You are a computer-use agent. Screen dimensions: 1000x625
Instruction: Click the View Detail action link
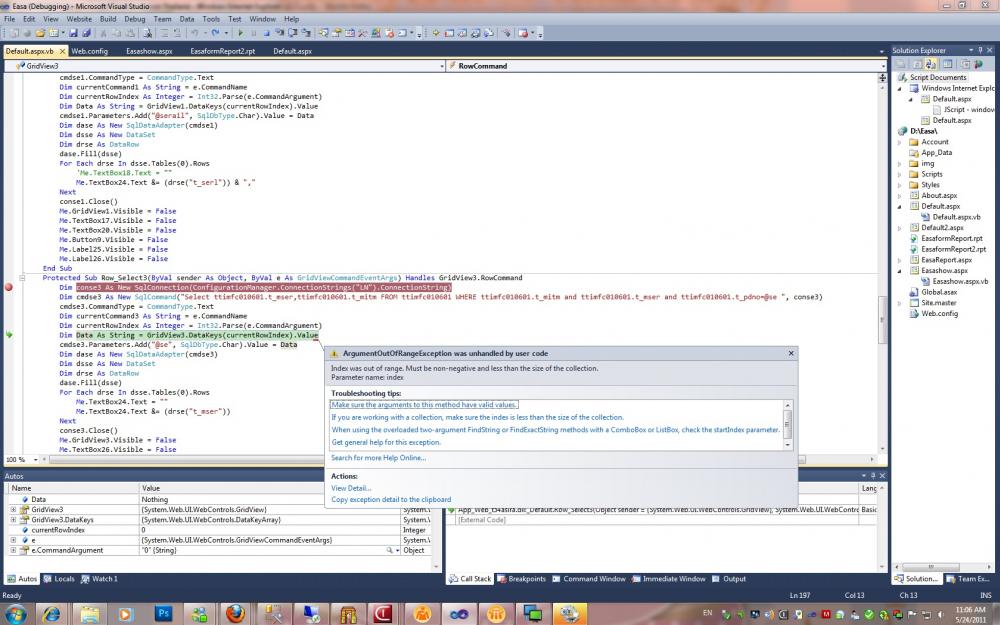click(351, 489)
